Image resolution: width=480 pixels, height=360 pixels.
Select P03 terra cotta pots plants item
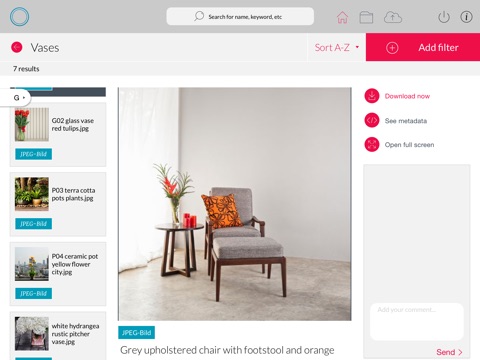tap(58, 204)
